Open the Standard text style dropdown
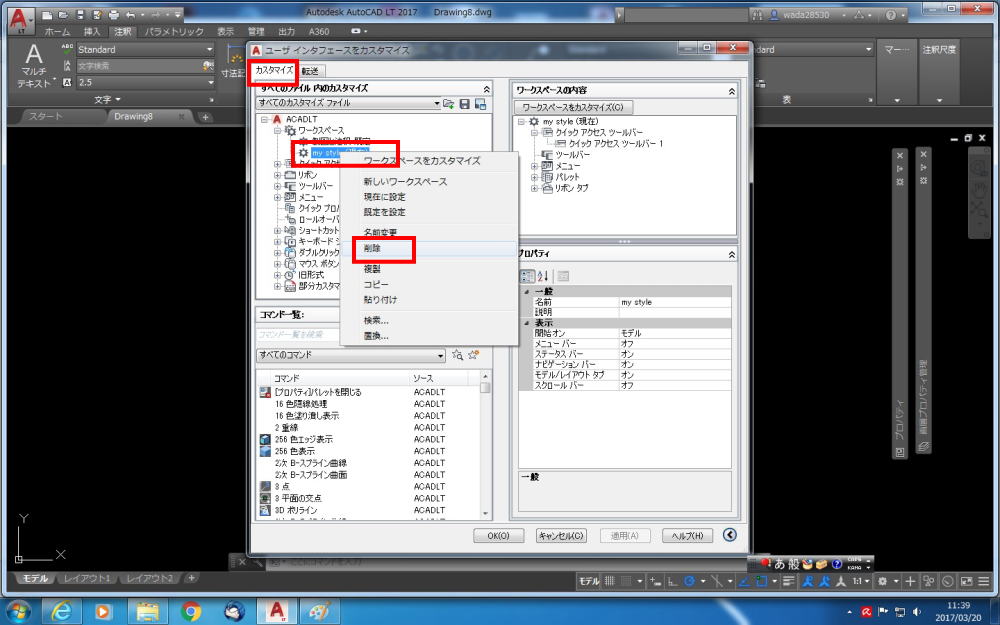 (146, 49)
